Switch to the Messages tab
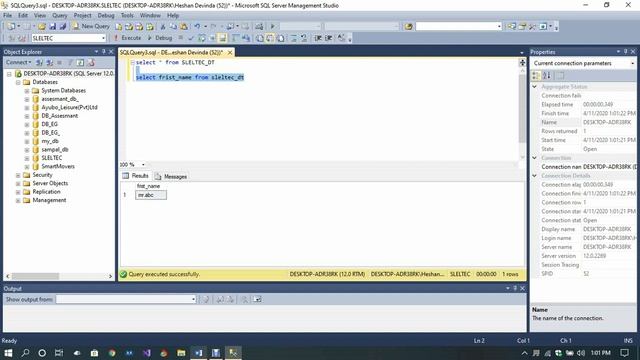This screenshot has height=360, width=640. click(x=171, y=176)
